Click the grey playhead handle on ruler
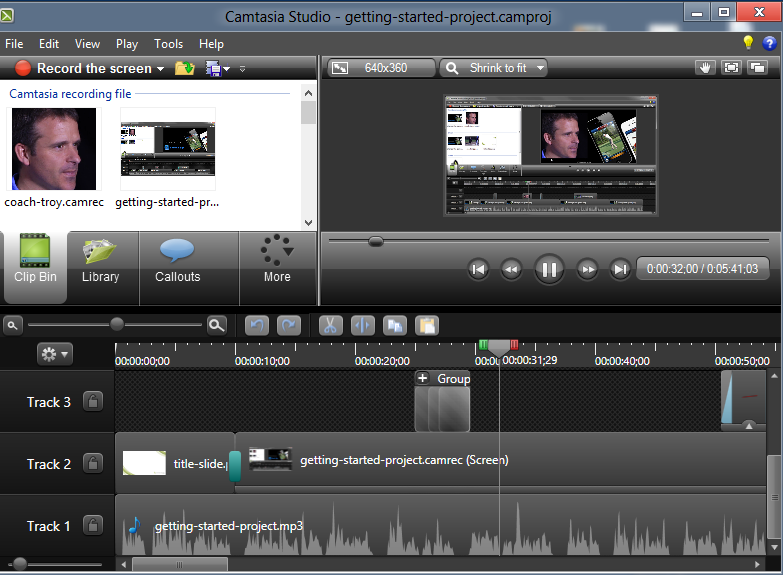This screenshot has width=783, height=575. (x=499, y=348)
